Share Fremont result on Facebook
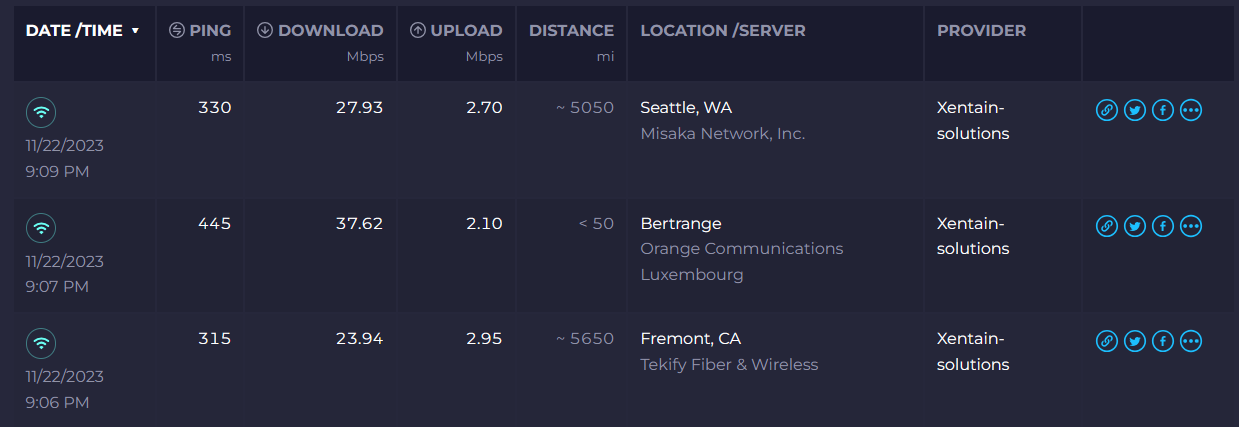Screen dimensions: 1239x427 tap(1162, 342)
